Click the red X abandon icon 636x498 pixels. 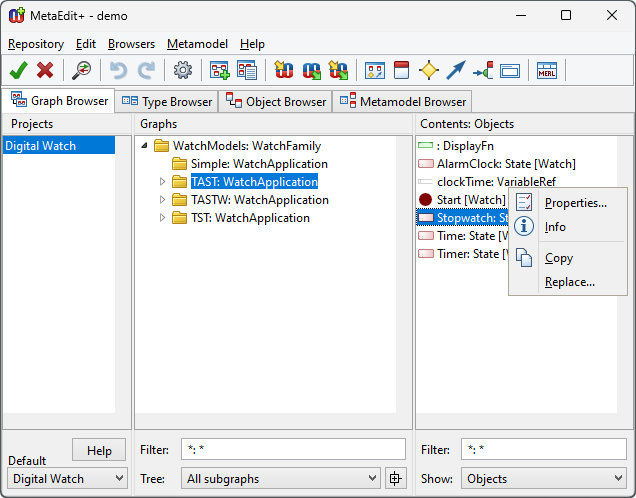click(45, 70)
